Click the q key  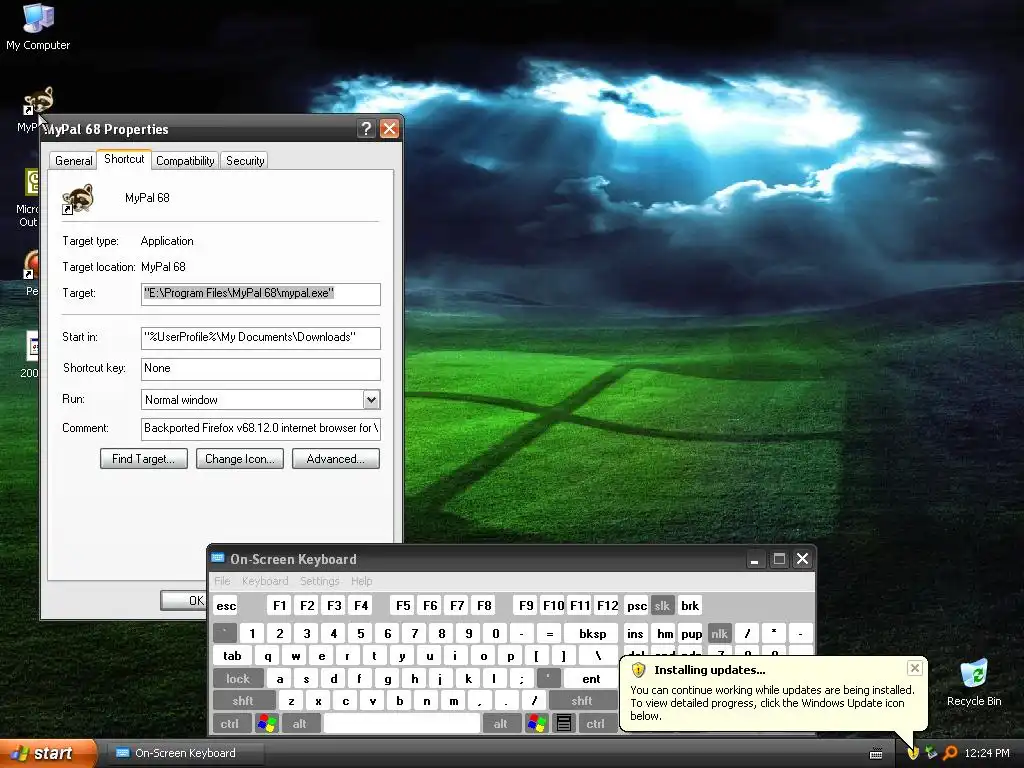268,656
